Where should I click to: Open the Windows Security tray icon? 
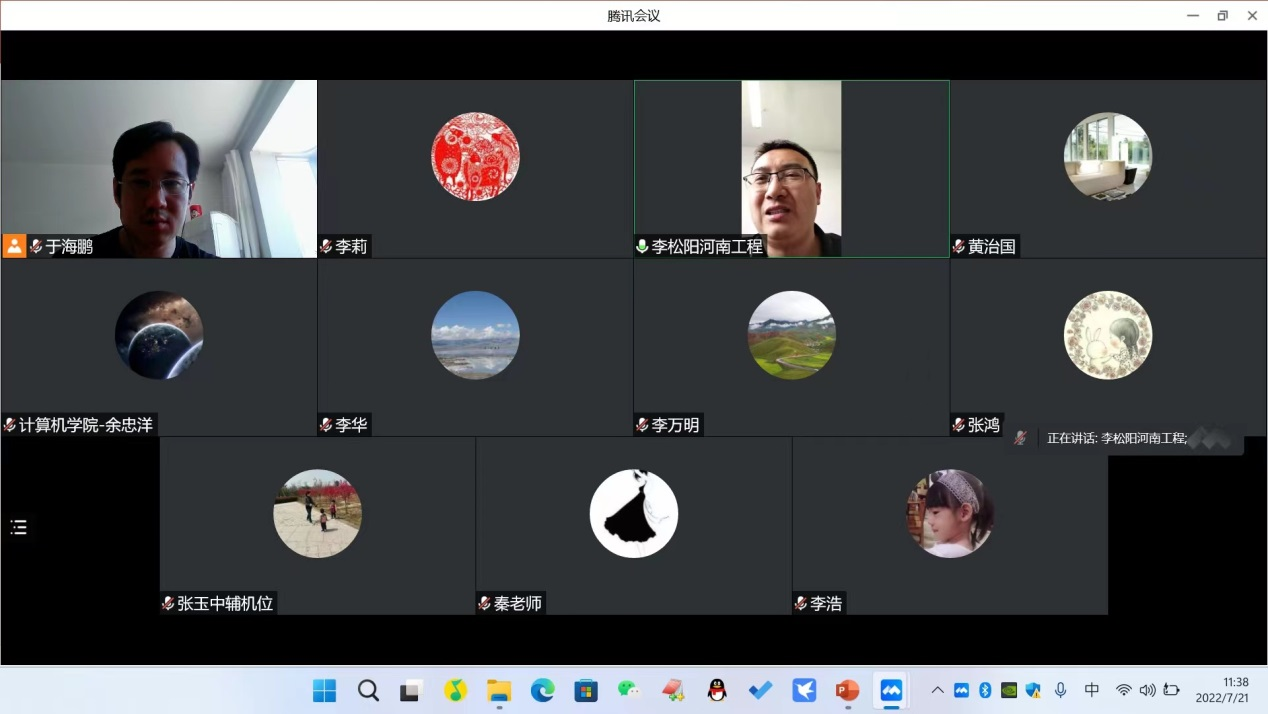1033,690
